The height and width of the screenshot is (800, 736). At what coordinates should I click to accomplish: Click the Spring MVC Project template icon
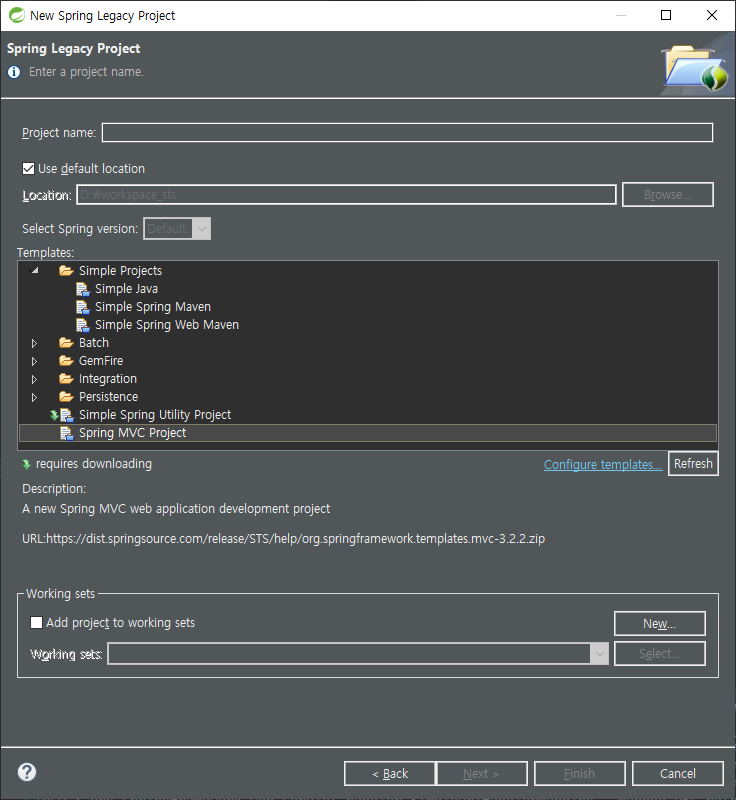[x=67, y=433]
